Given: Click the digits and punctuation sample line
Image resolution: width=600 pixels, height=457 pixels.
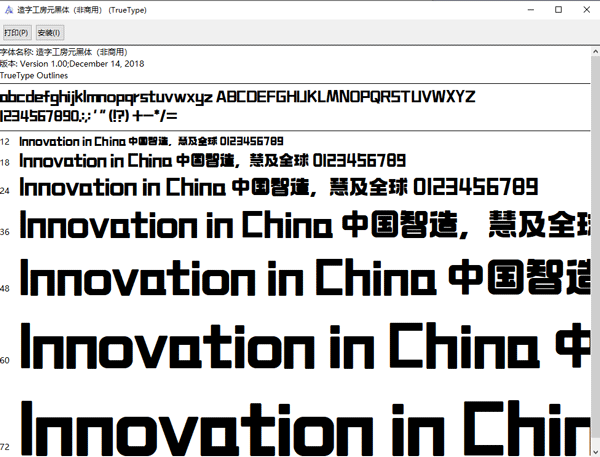Looking at the screenshot, I should tap(88, 116).
